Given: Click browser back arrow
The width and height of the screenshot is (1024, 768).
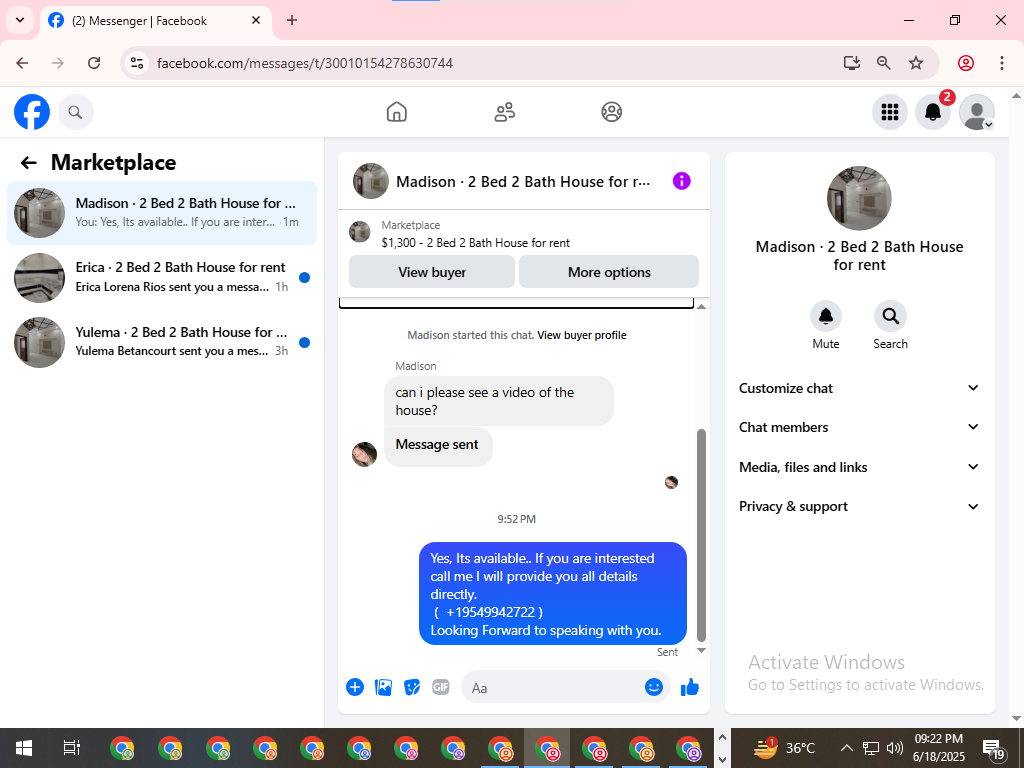Looking at the screenshot, I should pyautogui.click(x=22, y=63).
